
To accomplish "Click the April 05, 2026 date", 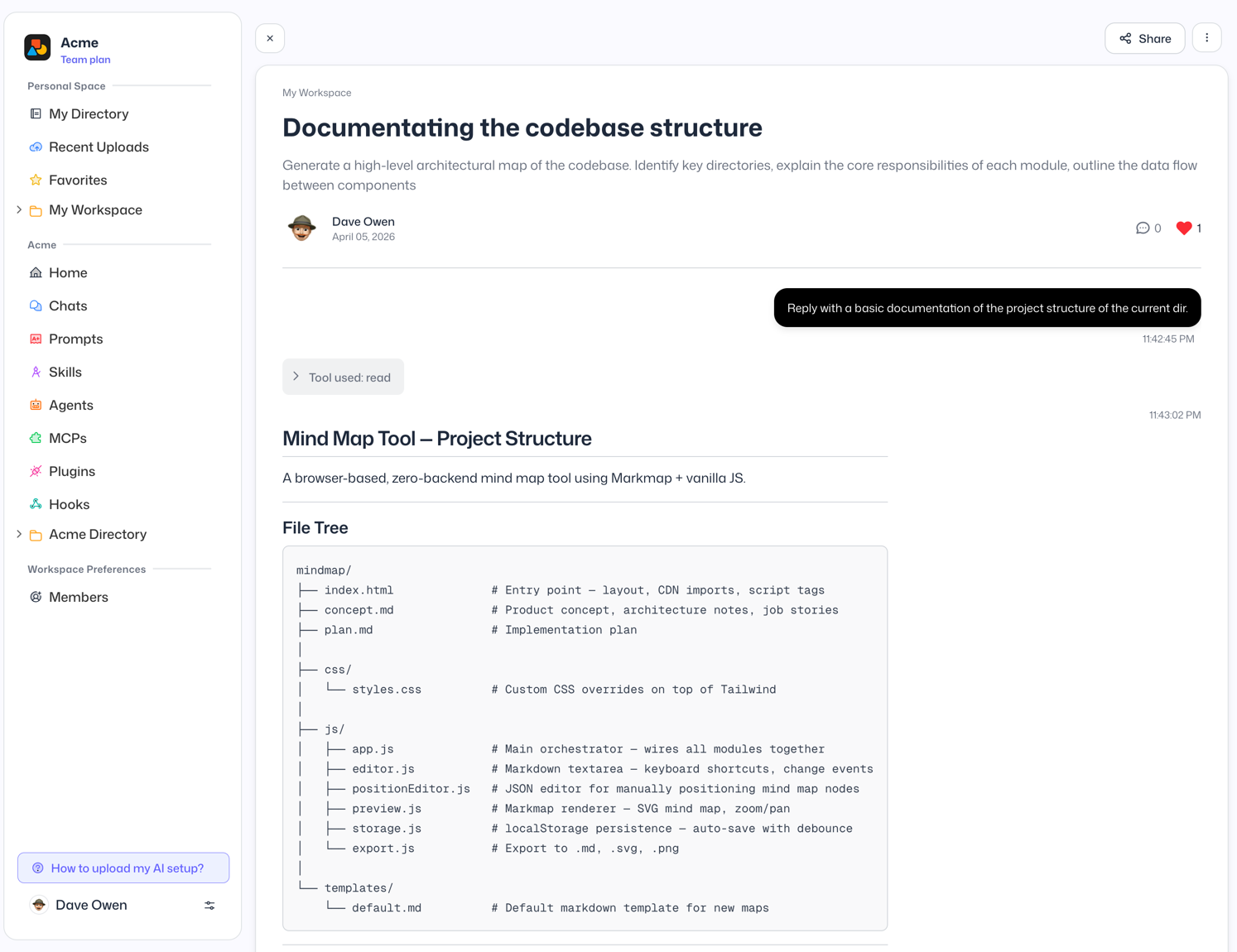I will (x=363, y=237).
